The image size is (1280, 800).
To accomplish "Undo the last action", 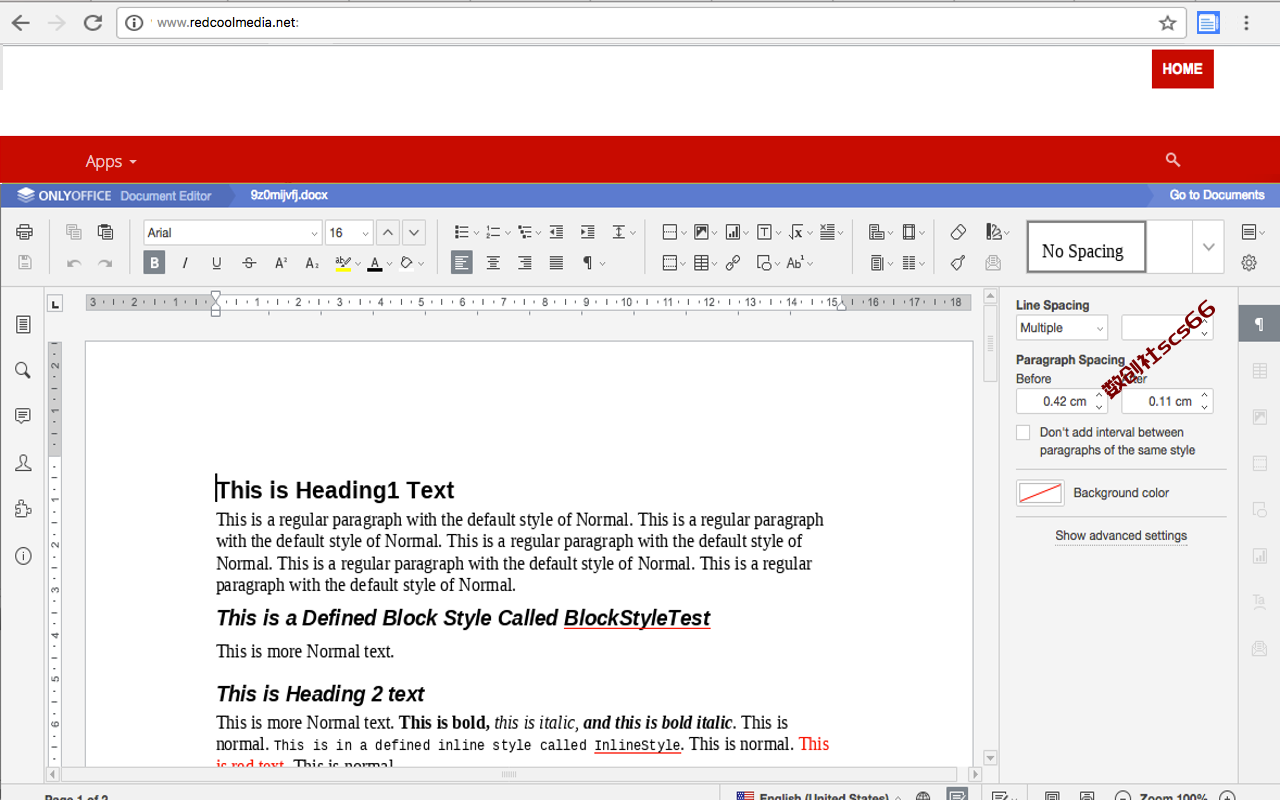I will (x=73, y=263).
